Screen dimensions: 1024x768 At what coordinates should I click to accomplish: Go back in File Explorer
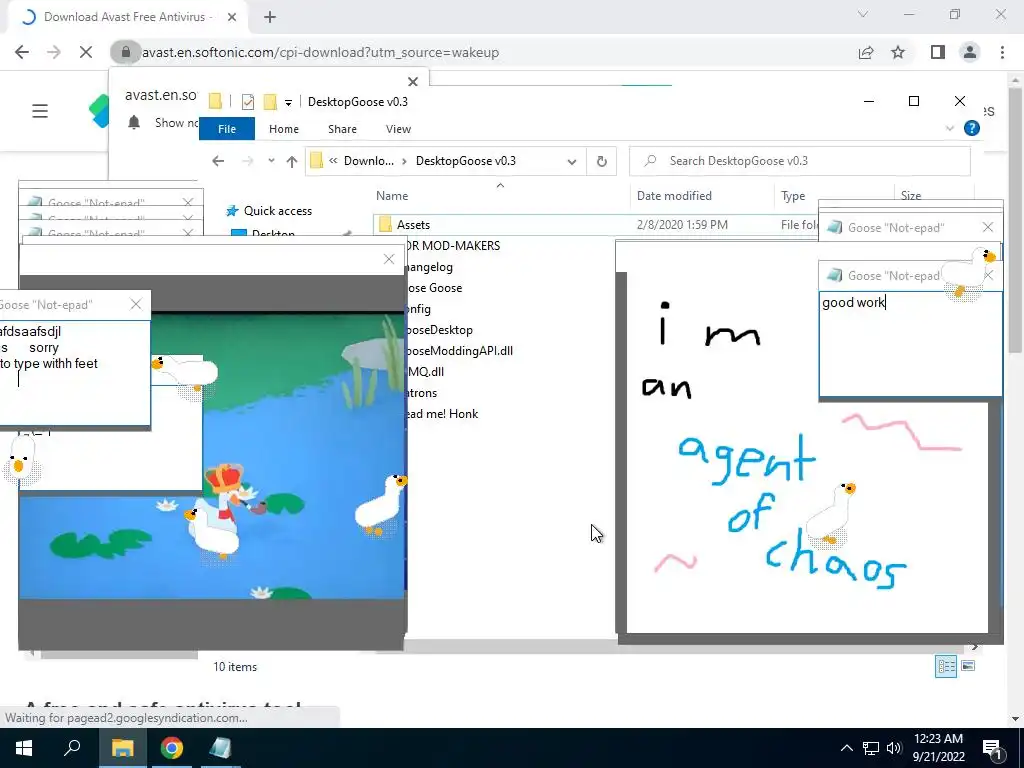point(218,161)
